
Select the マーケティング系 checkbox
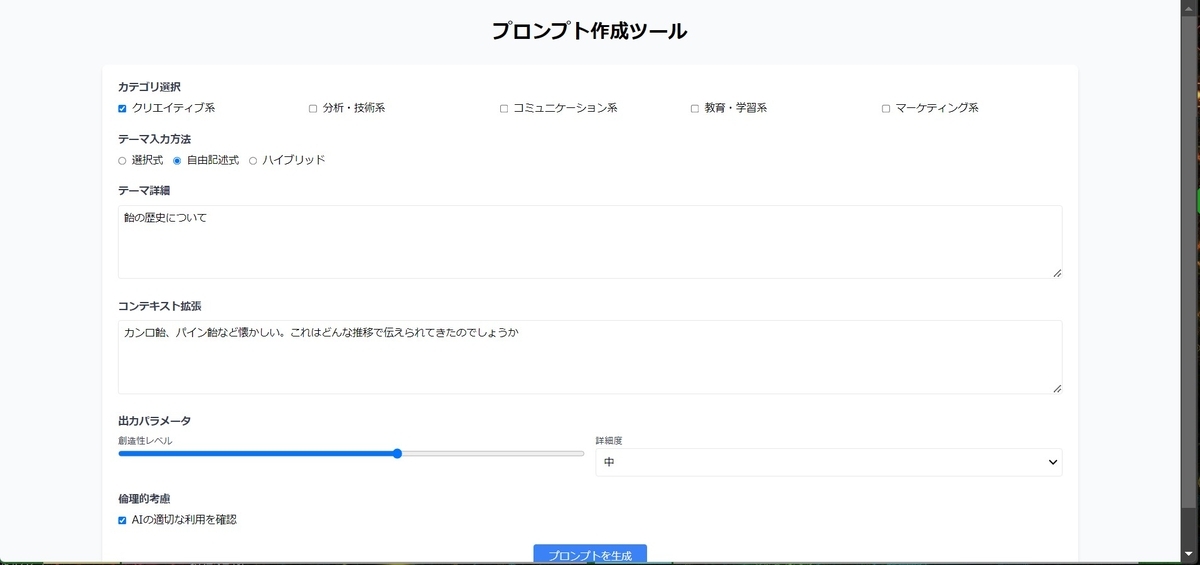[886, 108]
